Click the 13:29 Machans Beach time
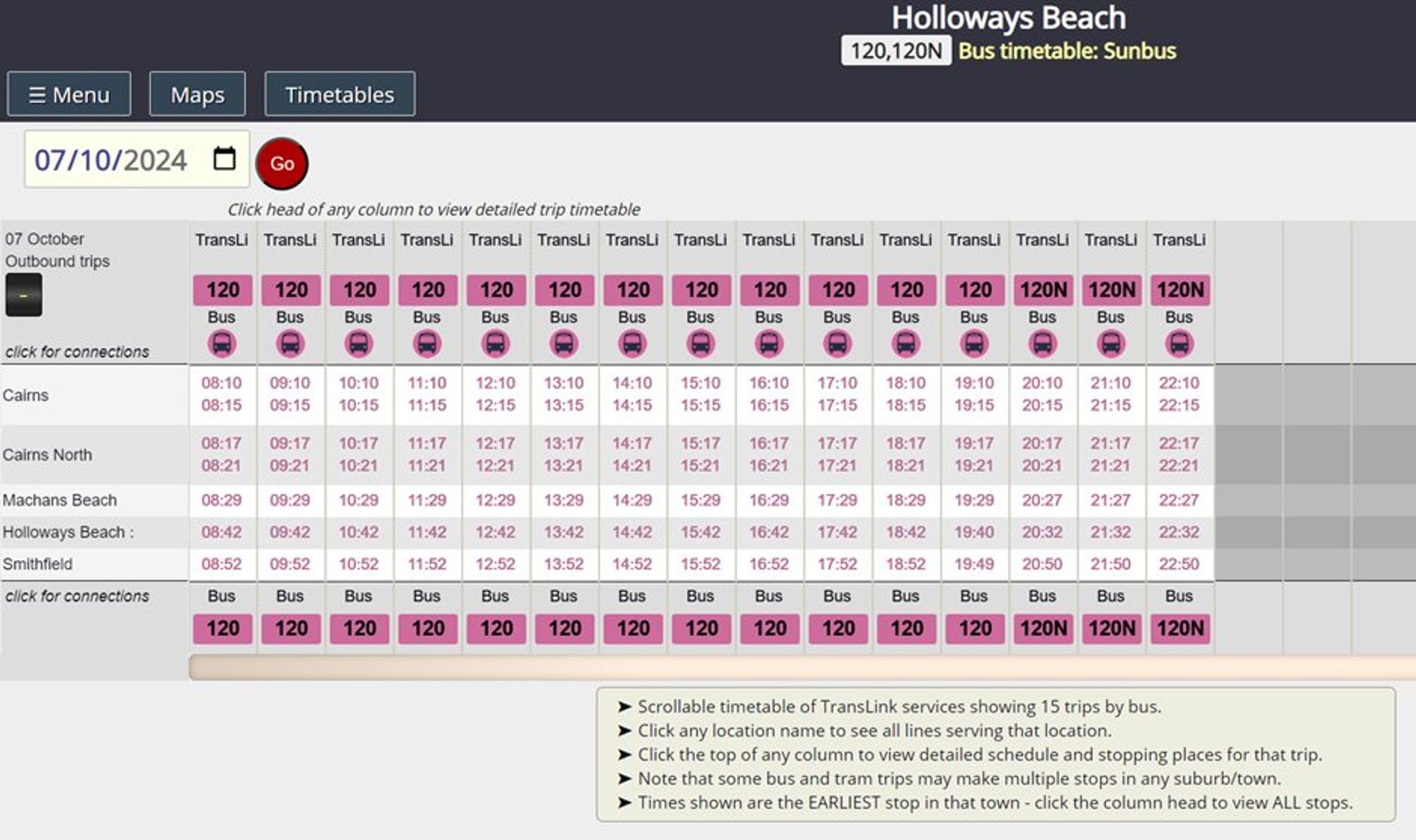 point(564,500)
